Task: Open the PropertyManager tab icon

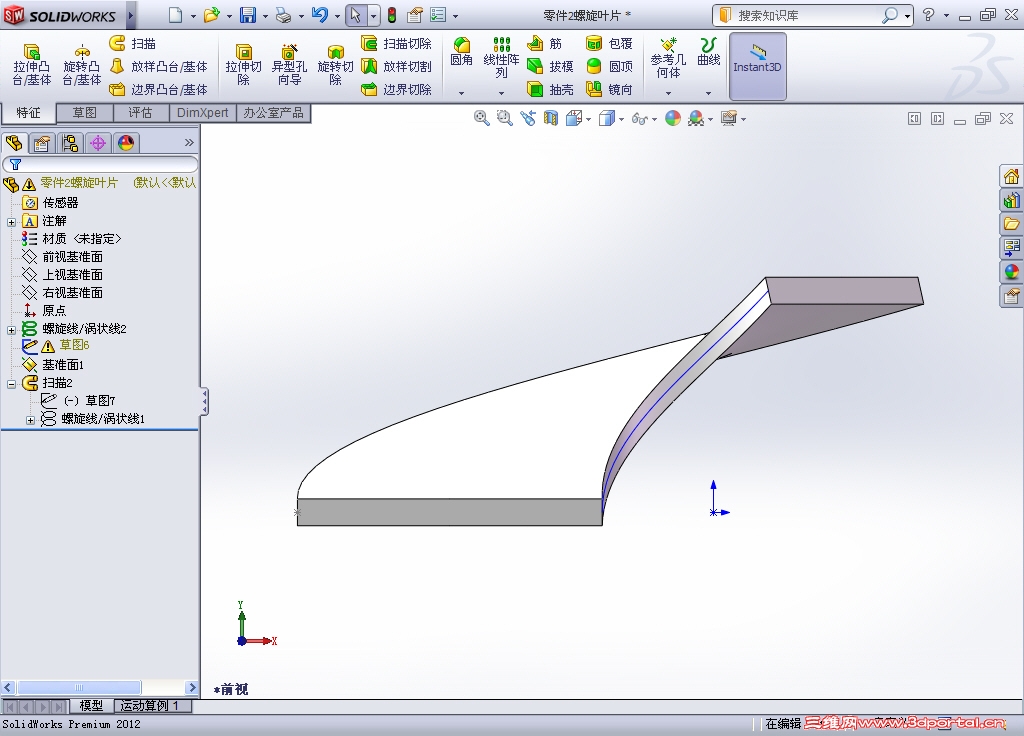Action: pyautogui.click(x=42, y=143)
